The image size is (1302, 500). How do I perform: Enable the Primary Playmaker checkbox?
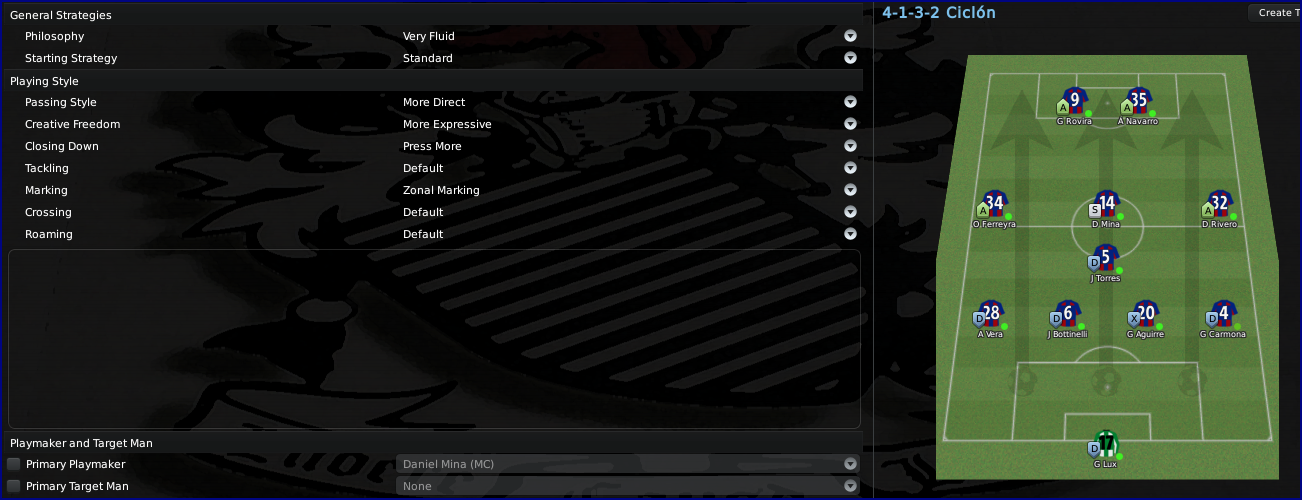click(14, 464)
